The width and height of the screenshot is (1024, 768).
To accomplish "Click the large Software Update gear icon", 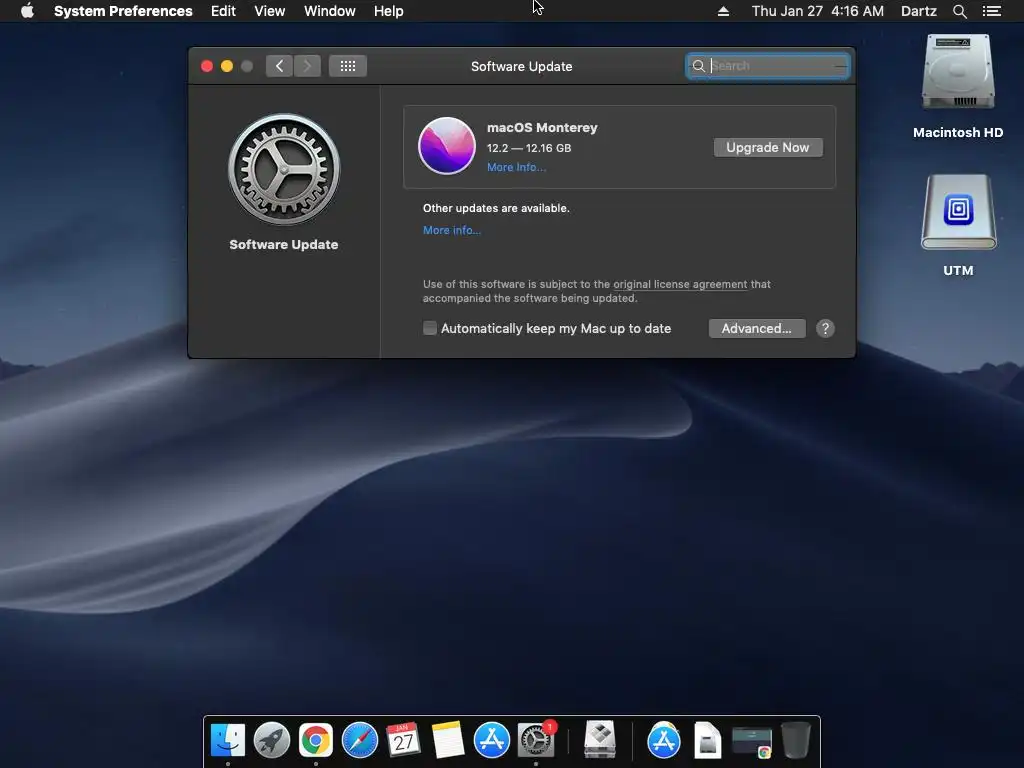I will coord(284,170).
